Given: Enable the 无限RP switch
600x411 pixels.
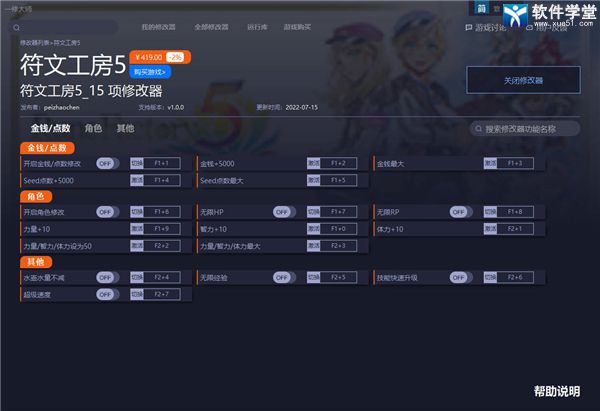Looking at the screenshot, I should [x=461, y=212].
